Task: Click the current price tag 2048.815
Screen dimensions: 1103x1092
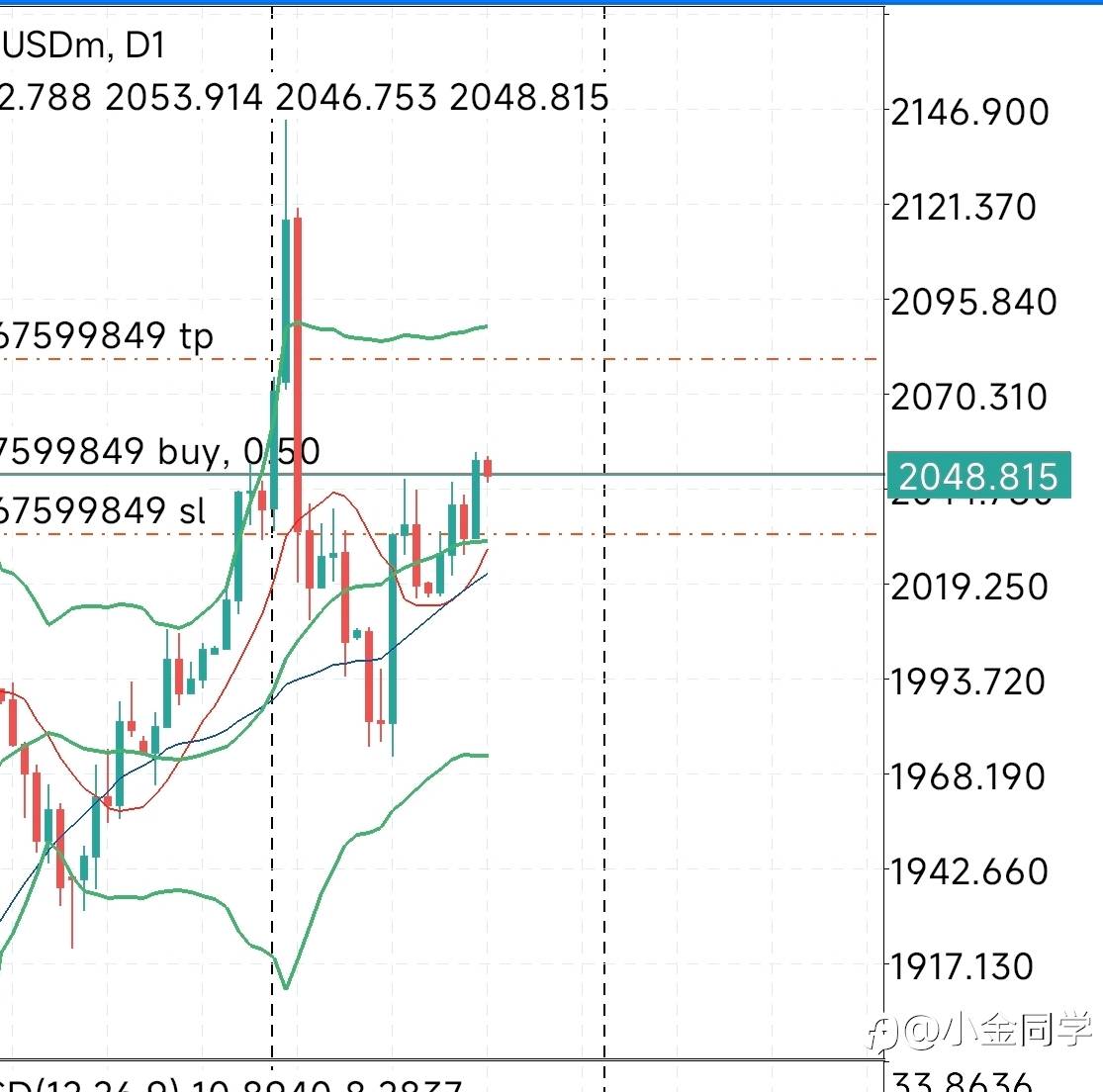Action: click(978, 476)
